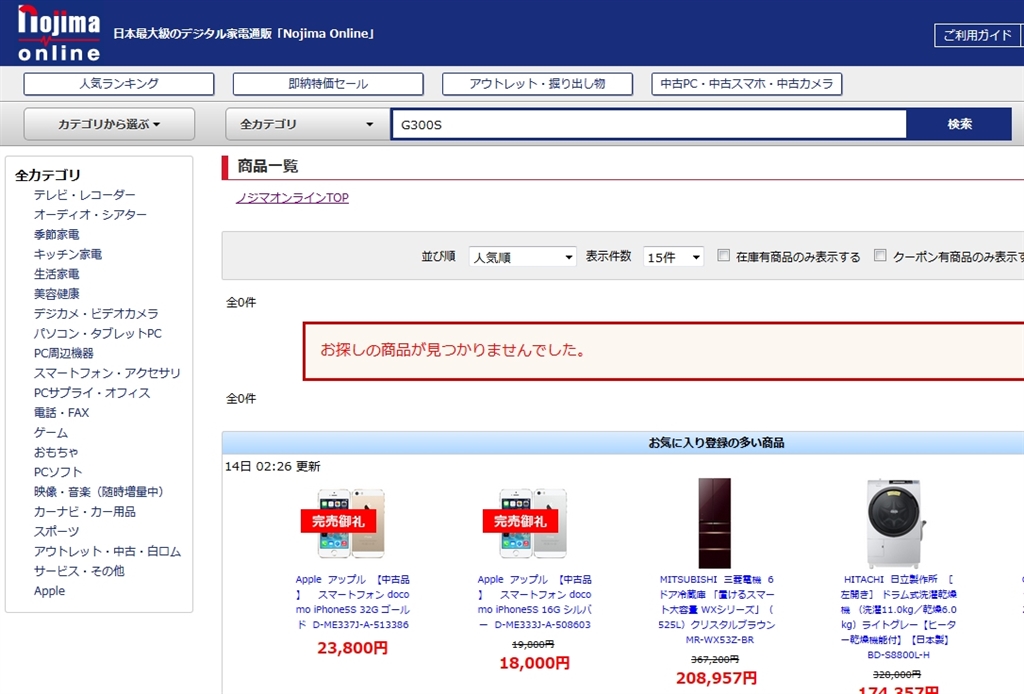Select 電話・FAX category
Image resolution: width=1024 pixels, height=694 pixels.
[61, 413]
